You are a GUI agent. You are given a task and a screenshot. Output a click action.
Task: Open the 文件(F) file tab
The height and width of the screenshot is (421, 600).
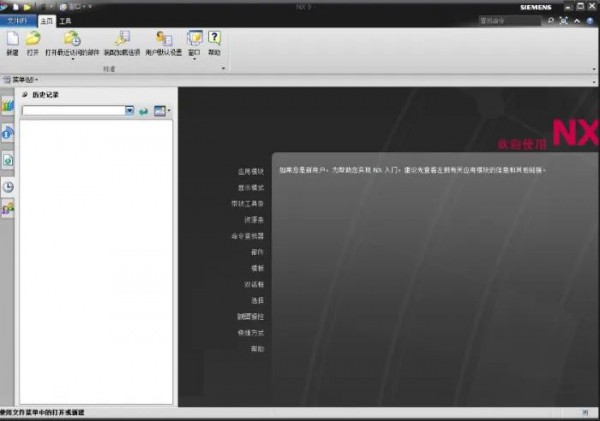pos(18,21)
